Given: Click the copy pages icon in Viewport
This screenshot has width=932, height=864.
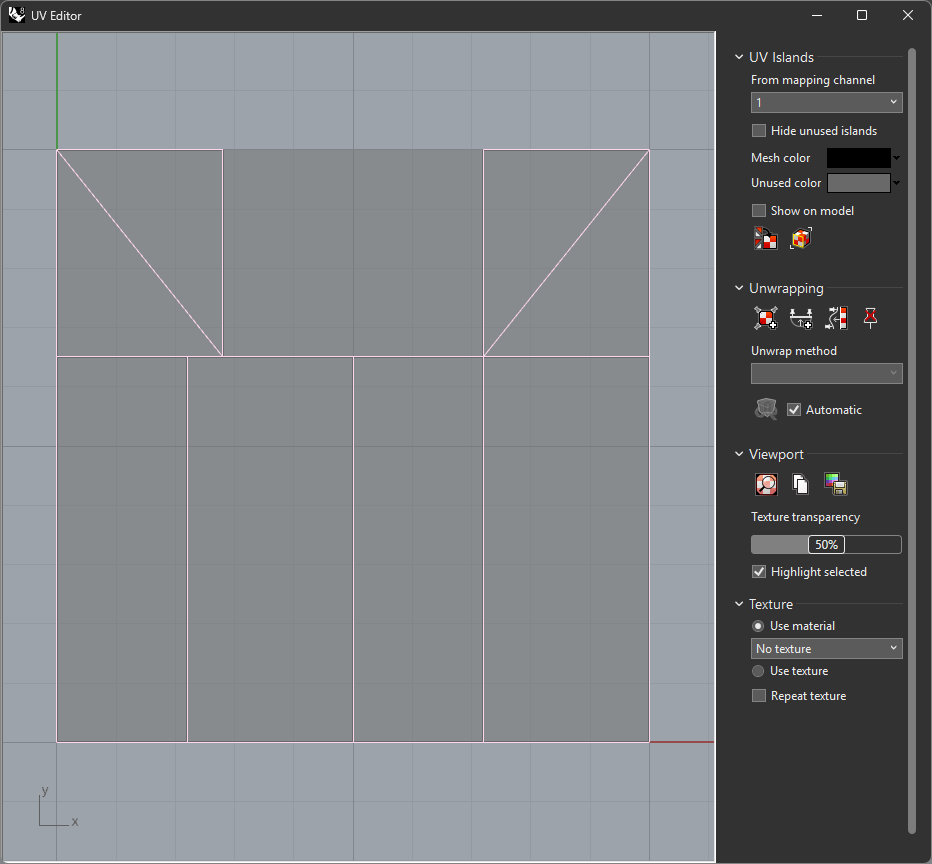Looking at the screenshot, I should coord(800,484).
